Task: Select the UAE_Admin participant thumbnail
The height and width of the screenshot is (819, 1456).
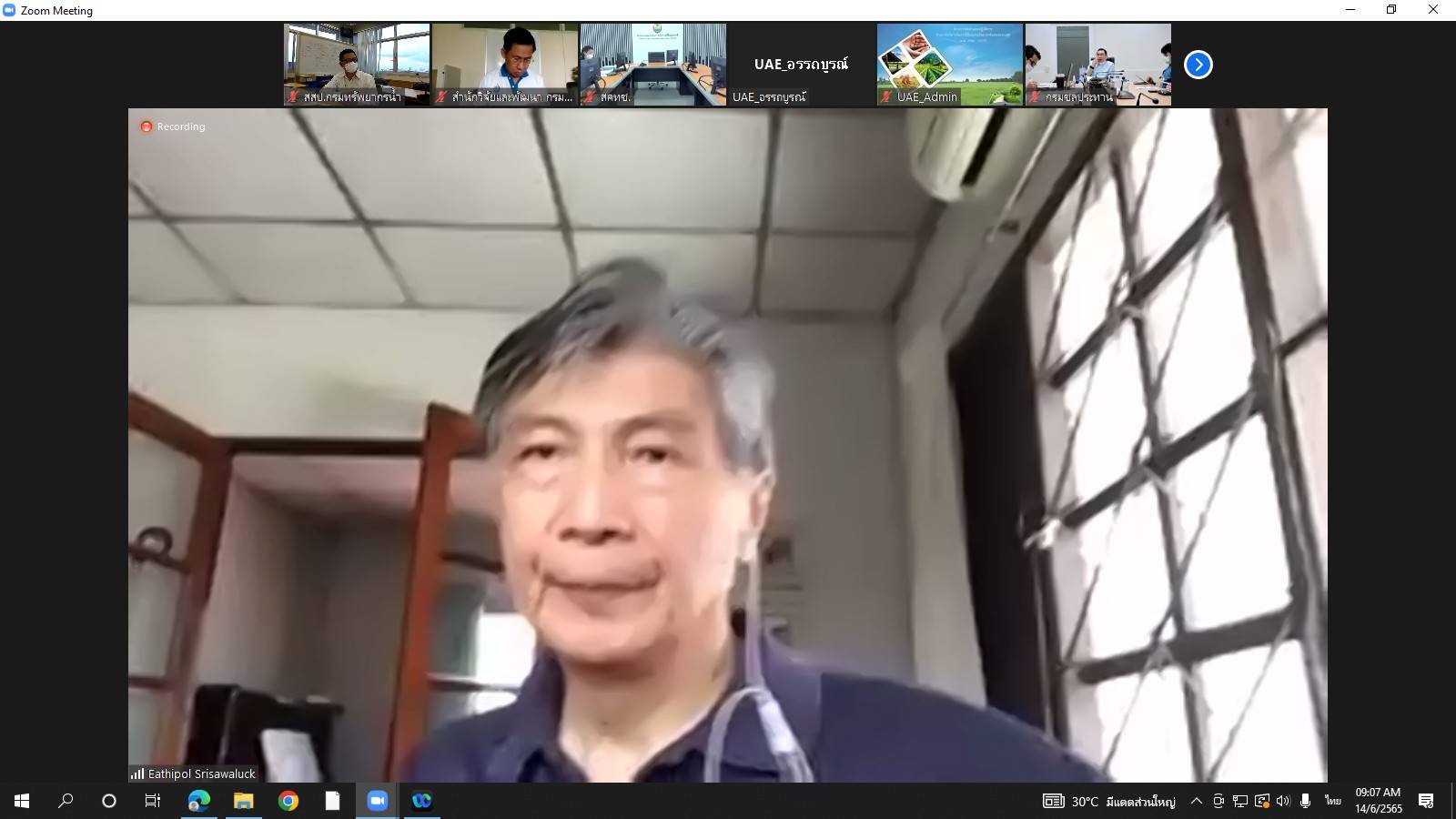Action: pos(949,65)
